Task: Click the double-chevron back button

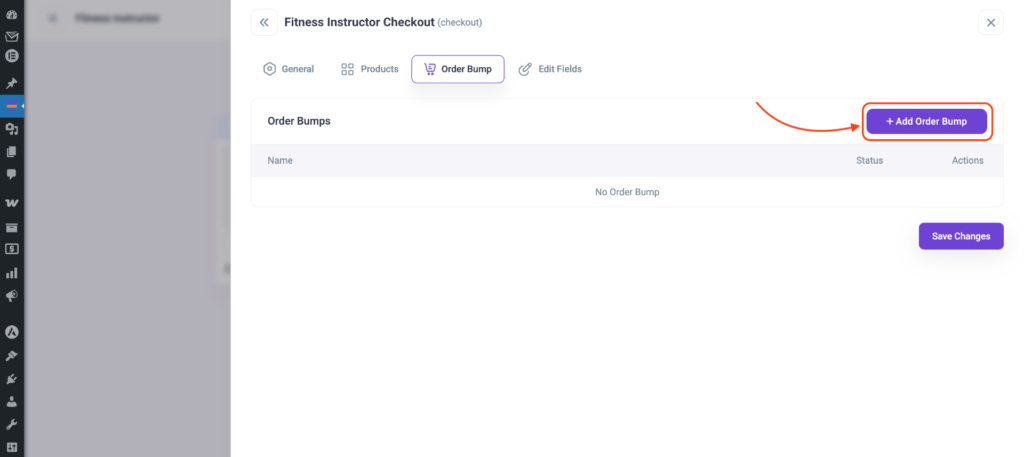Action: coord(264,22)
